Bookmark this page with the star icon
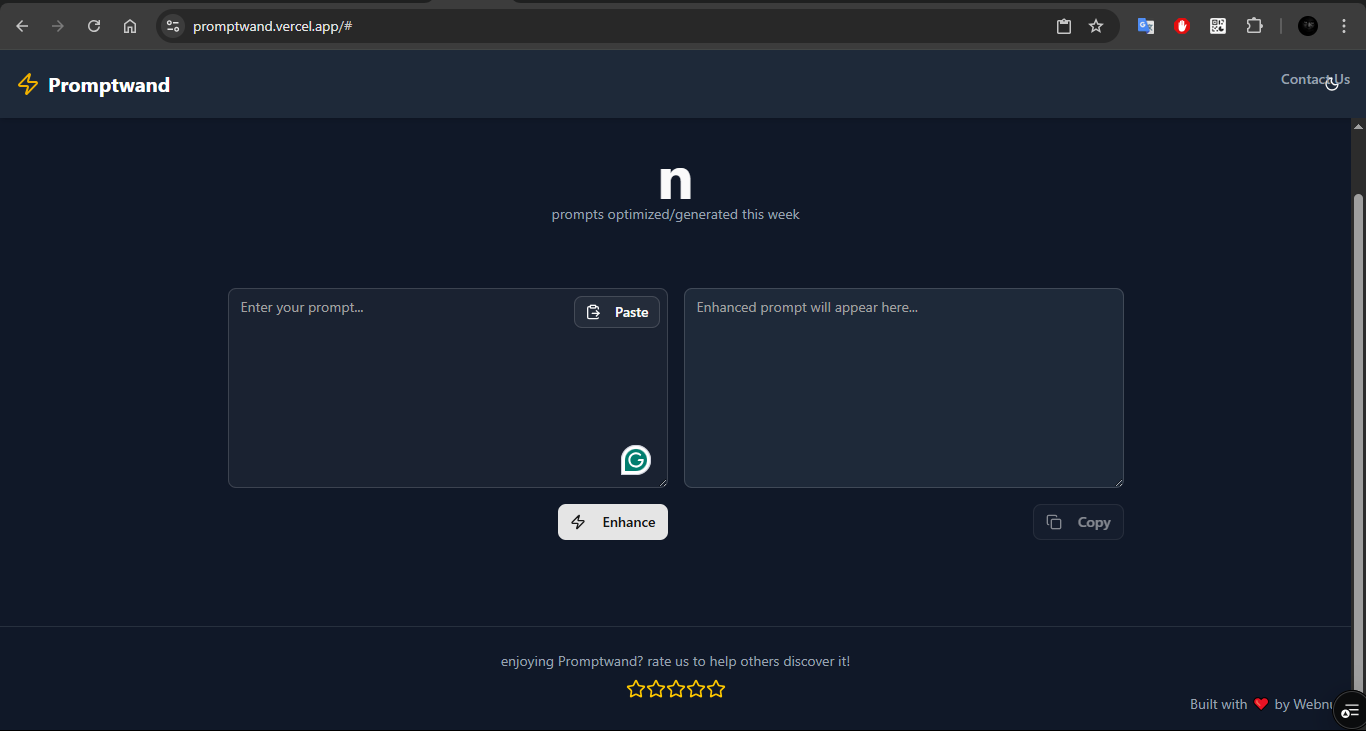This screenshot has width=1366, height=731. [x=1096, y=26]
